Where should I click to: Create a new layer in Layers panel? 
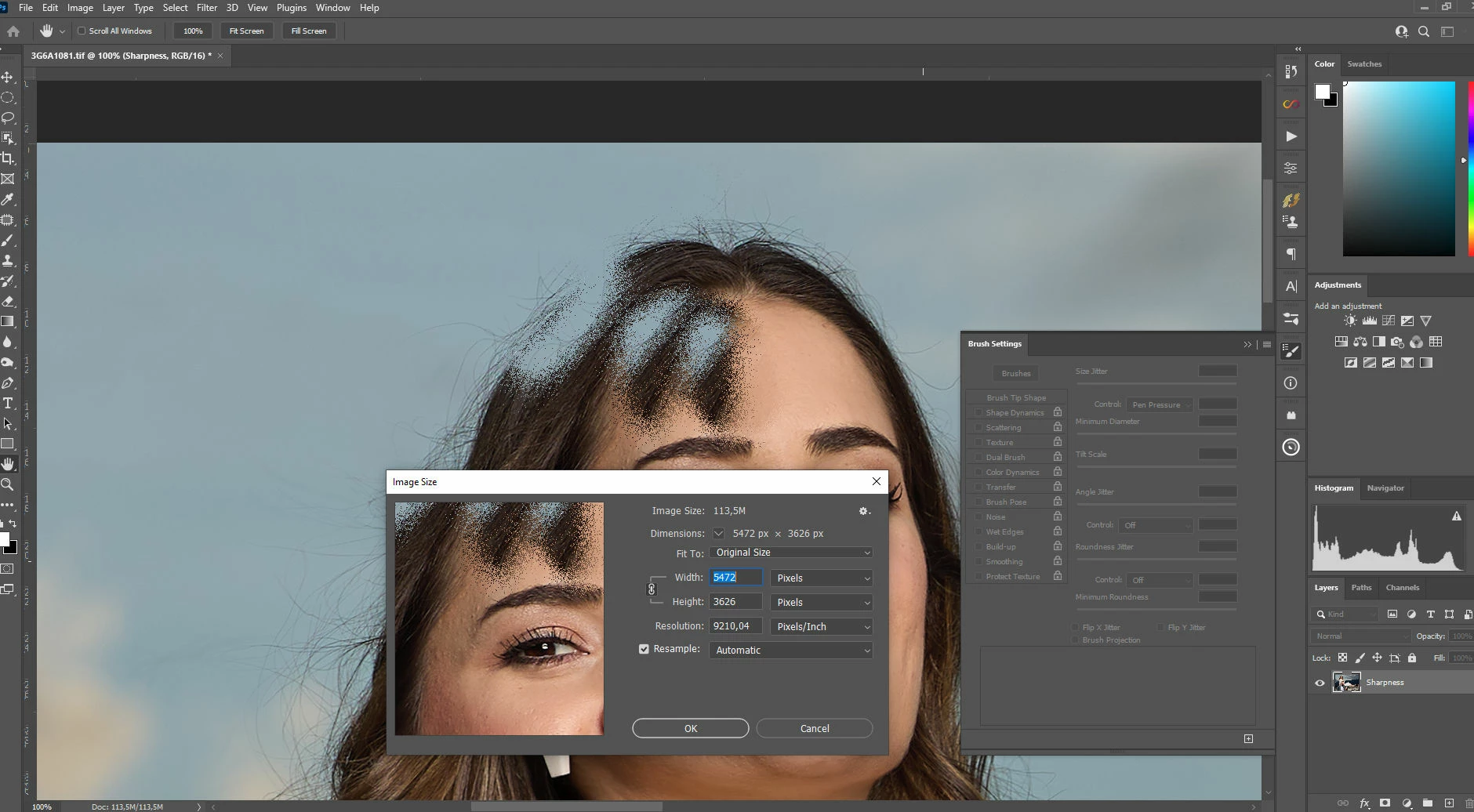coord(1449,803)
